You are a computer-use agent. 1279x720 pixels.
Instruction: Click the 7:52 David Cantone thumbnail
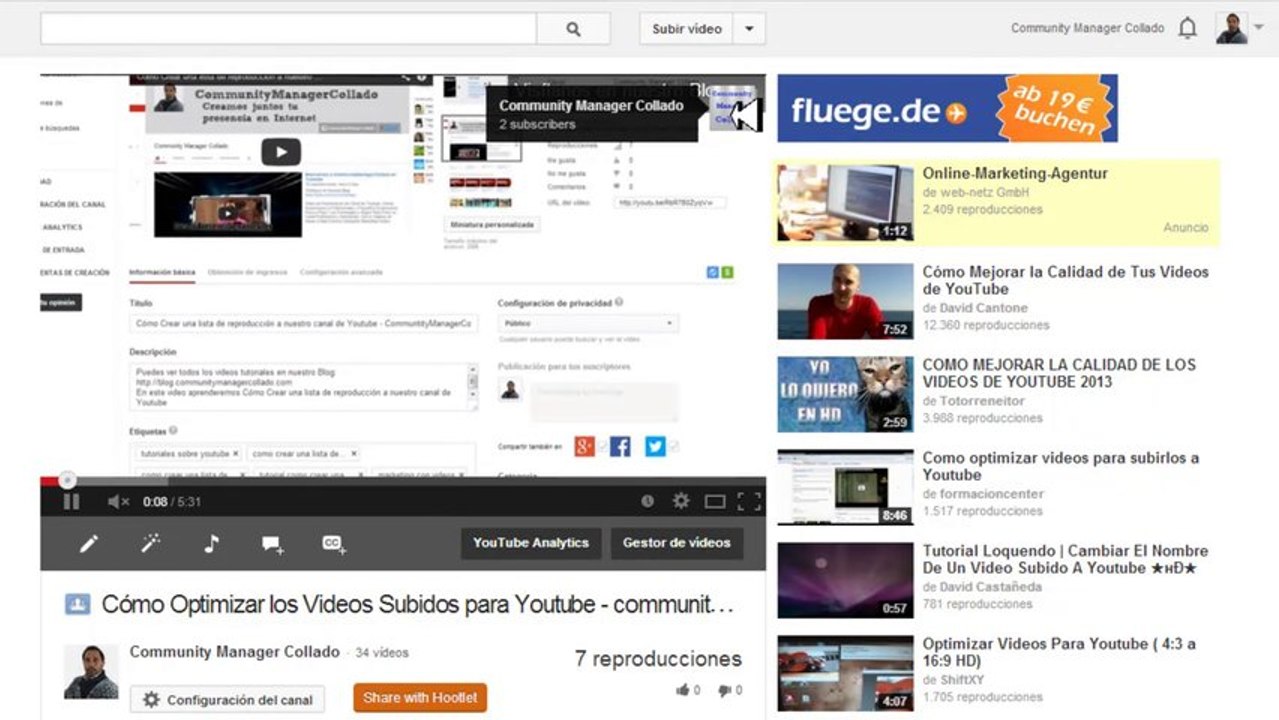click(845, 301)
